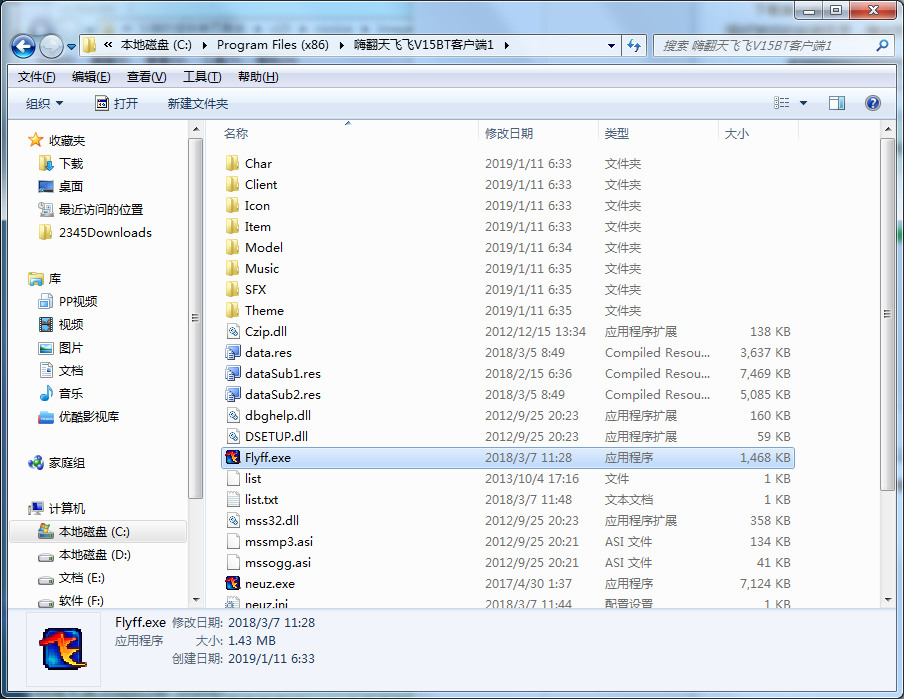Expand the address bar history dropdown

click(x=611, y=46)
